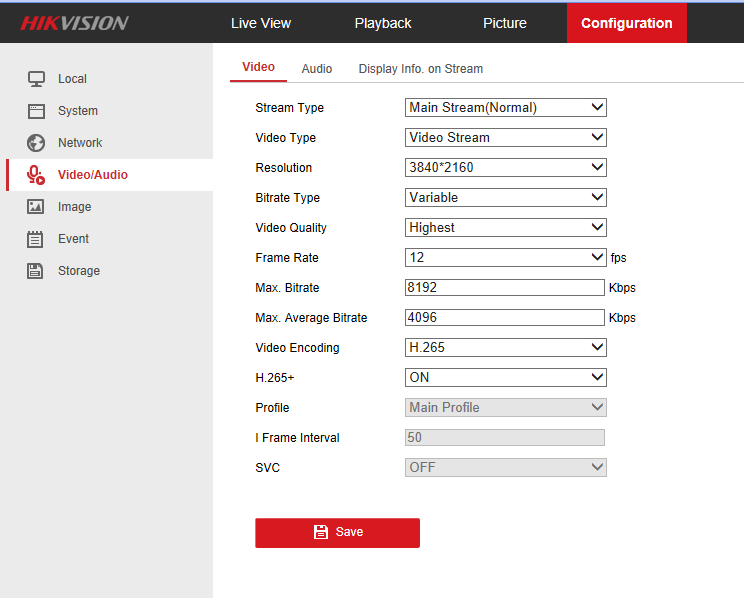This screenshot has width=744, height=598.
Task: Click the Frame Rate label
Action: point(287,258)
